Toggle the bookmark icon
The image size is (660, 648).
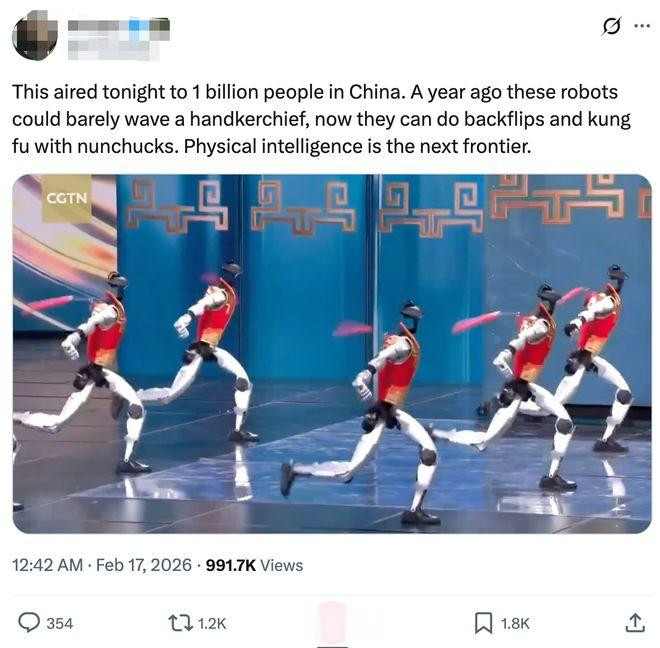(x=484, y=623)
